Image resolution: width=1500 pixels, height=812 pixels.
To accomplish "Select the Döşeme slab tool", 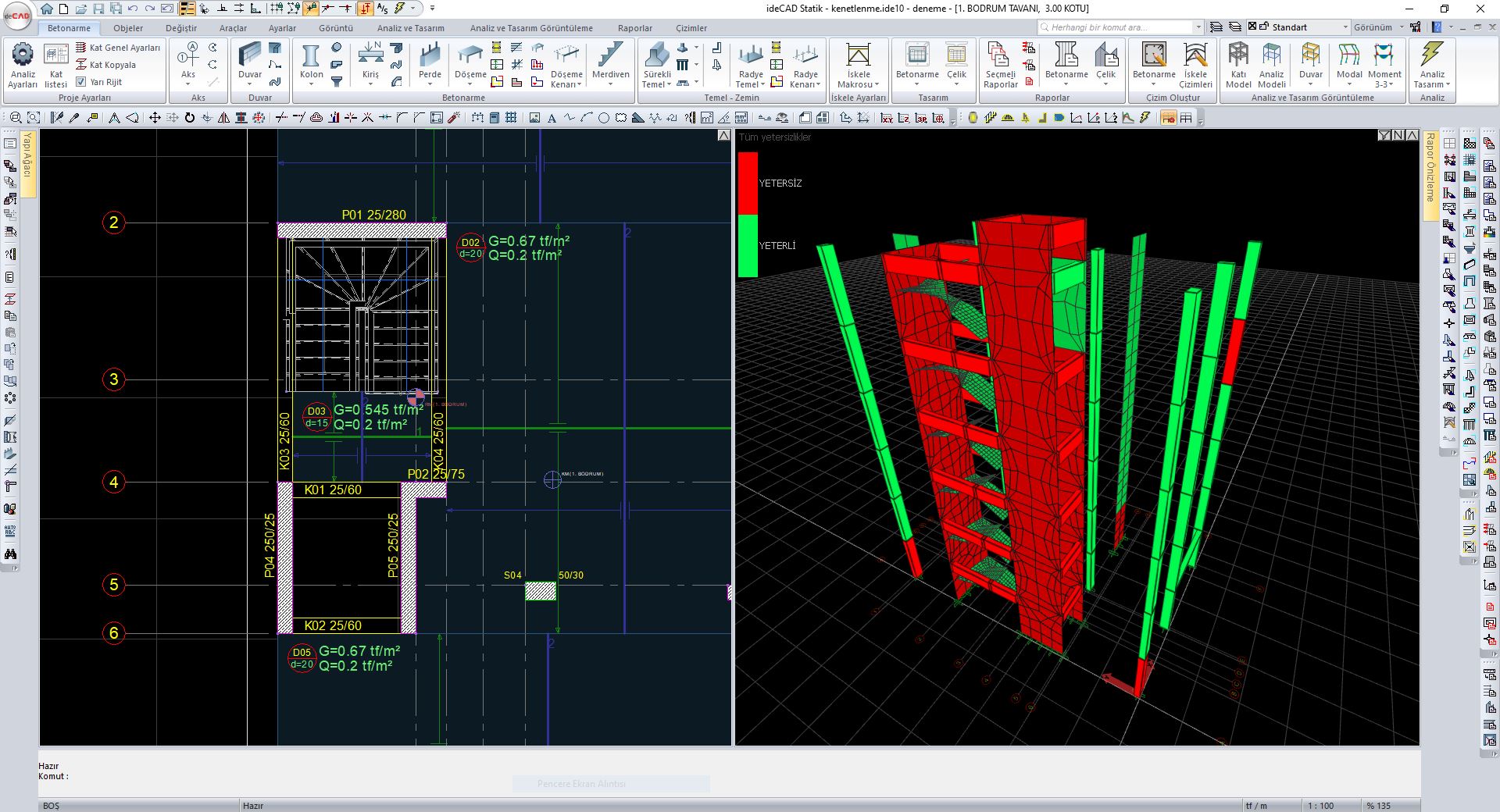I will (470, 62).
